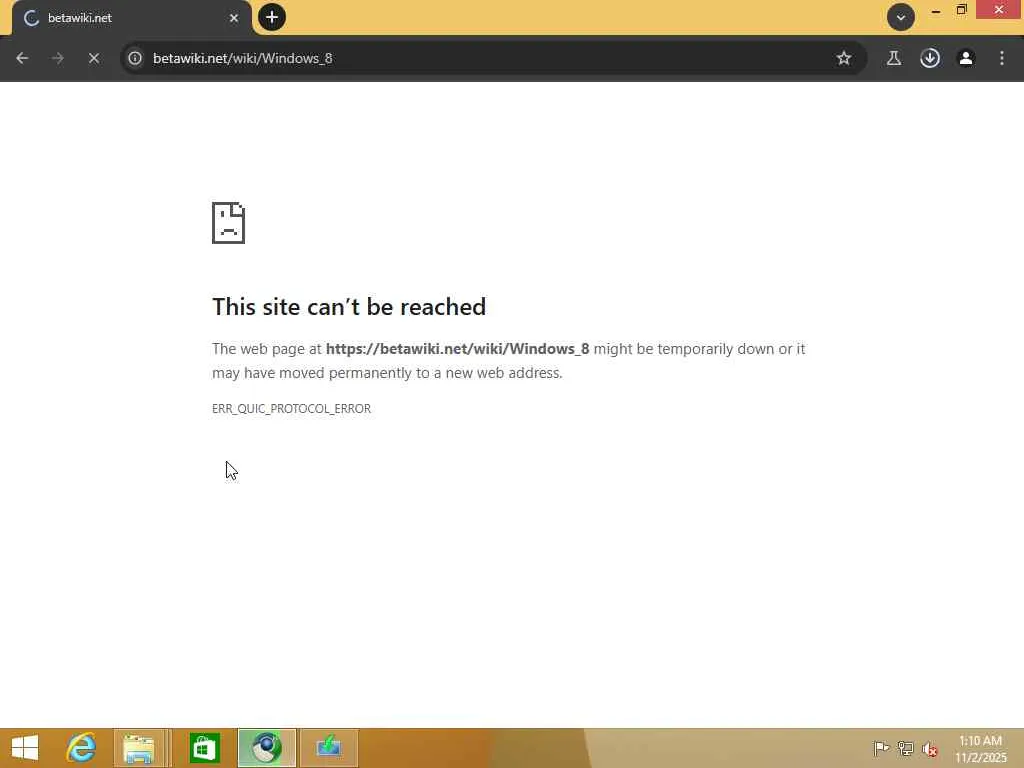Click the active browser taskbar icon
Screen dimensions: 1024x768
click(x=267, y=748)
